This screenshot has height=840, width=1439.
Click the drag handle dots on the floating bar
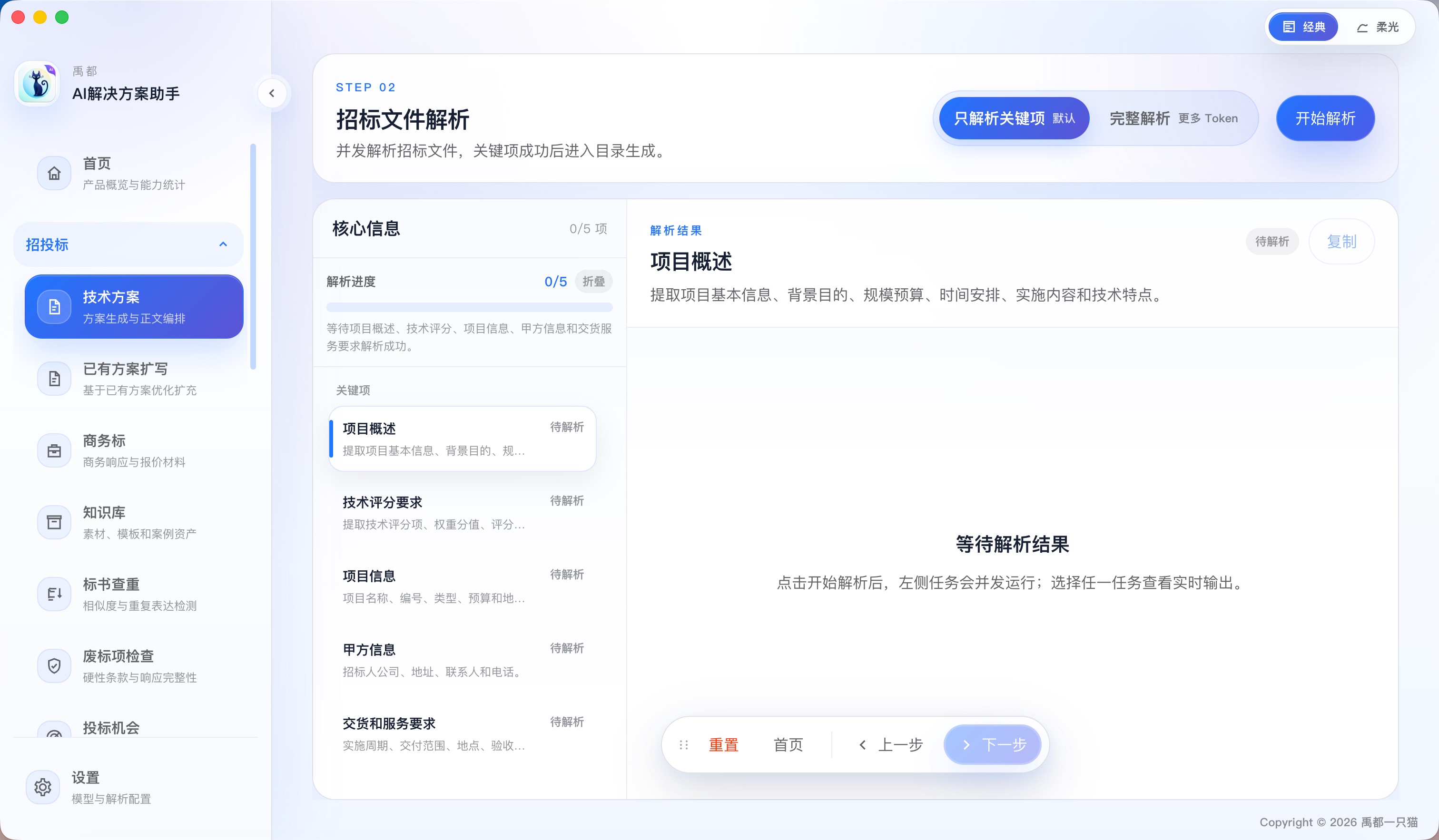683,745
